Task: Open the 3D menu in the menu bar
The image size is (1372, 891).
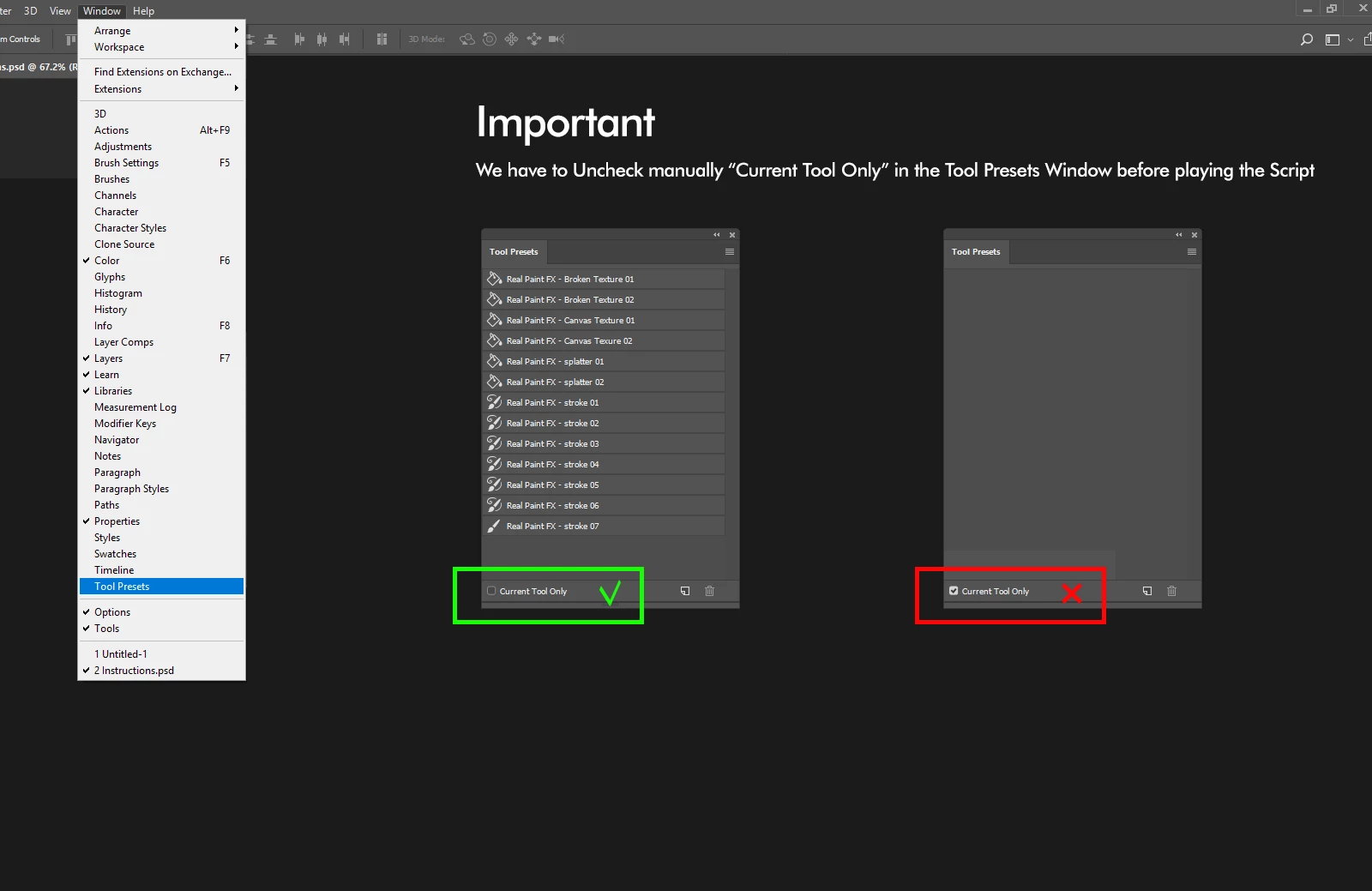Action: 31,11
